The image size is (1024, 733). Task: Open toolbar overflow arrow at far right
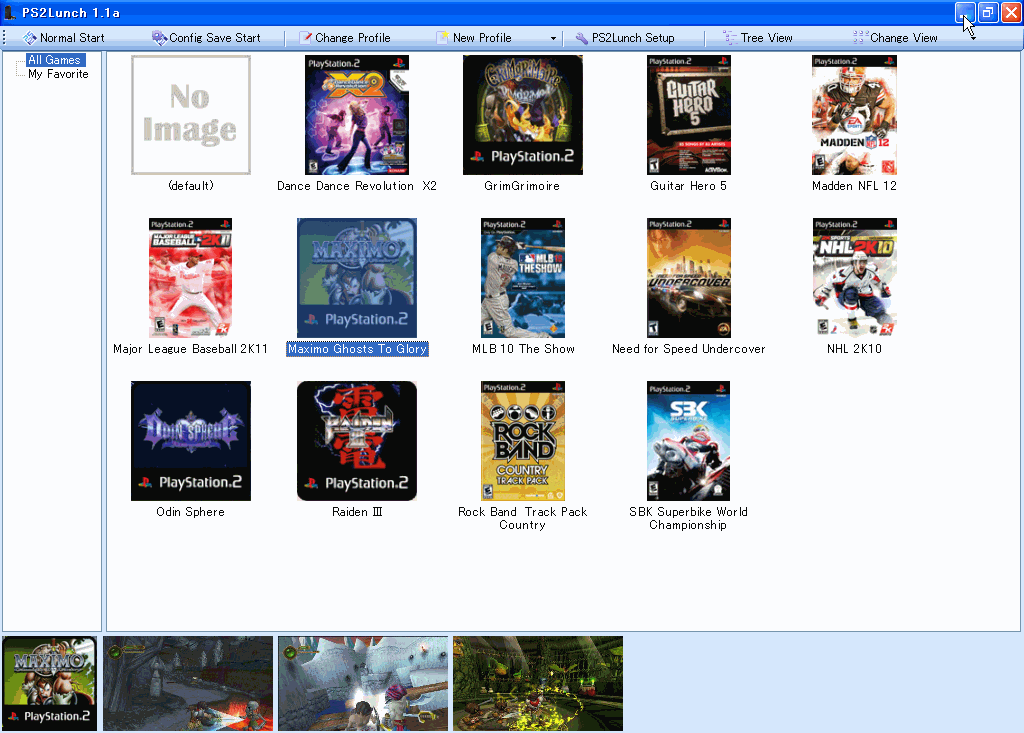click(973, 38)
